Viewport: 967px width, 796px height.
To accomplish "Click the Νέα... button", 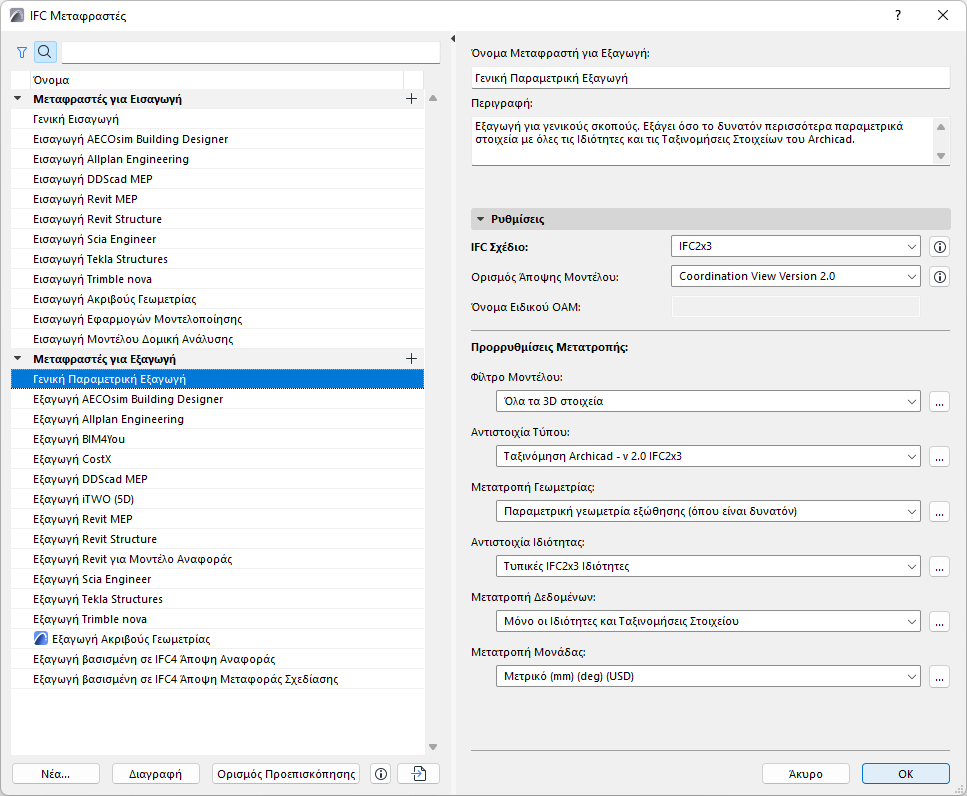I will click(55, 773).
